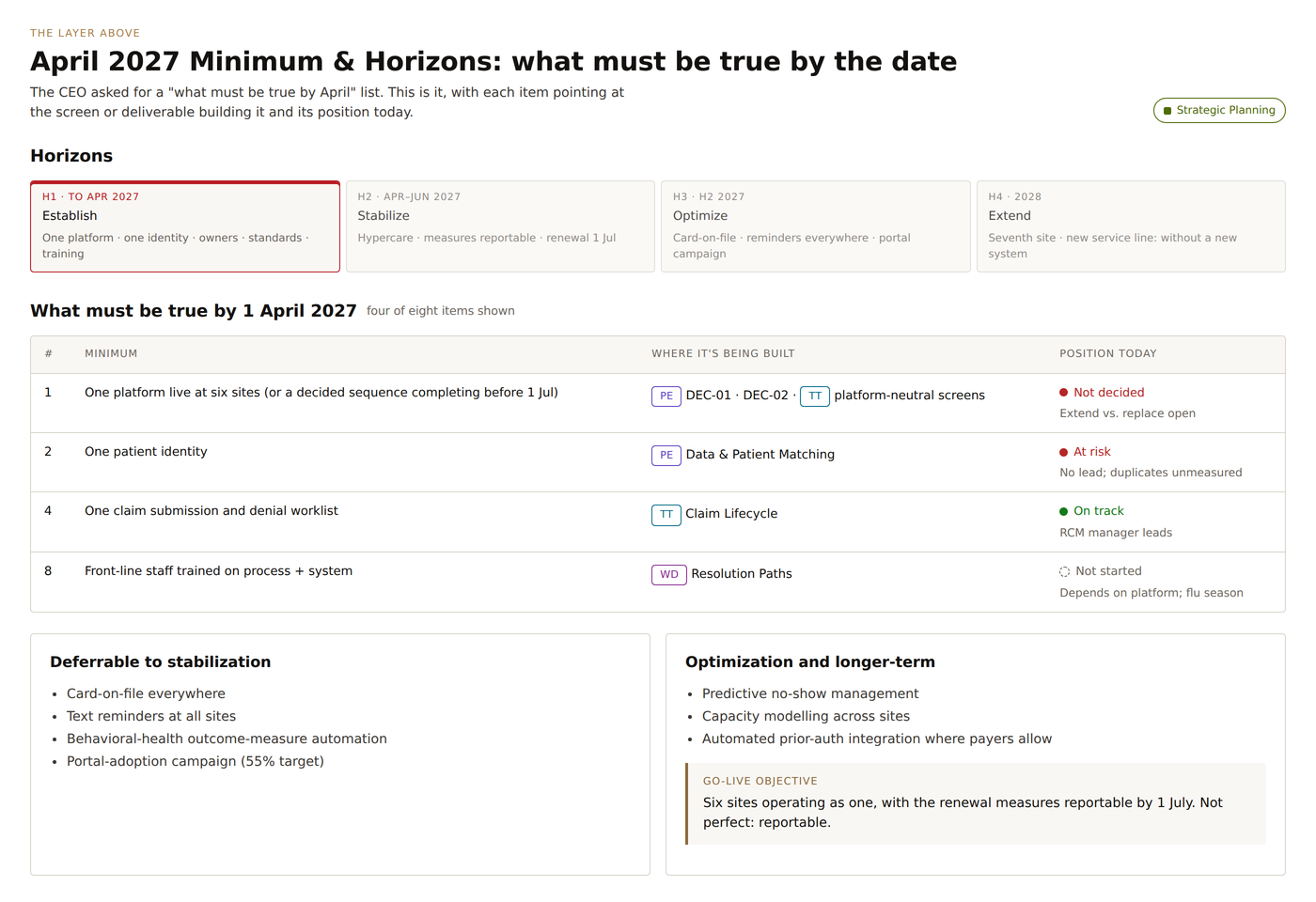
Task: Click the "Text reminders at all sites" bullet
Action: coord(151,717)
